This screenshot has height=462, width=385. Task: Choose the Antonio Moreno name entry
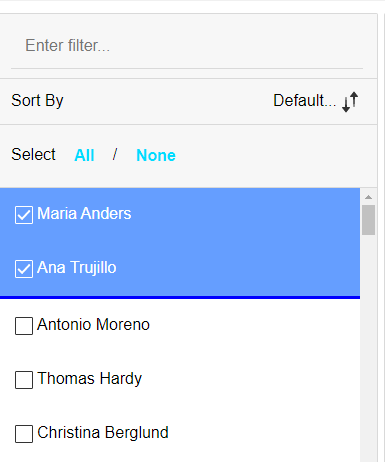tap(93, 324)
